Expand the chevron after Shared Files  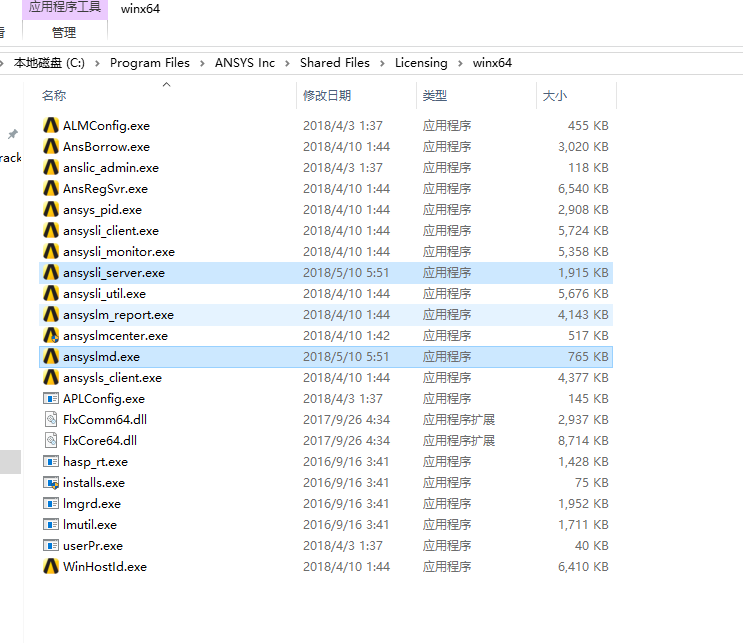coord(382,63)
